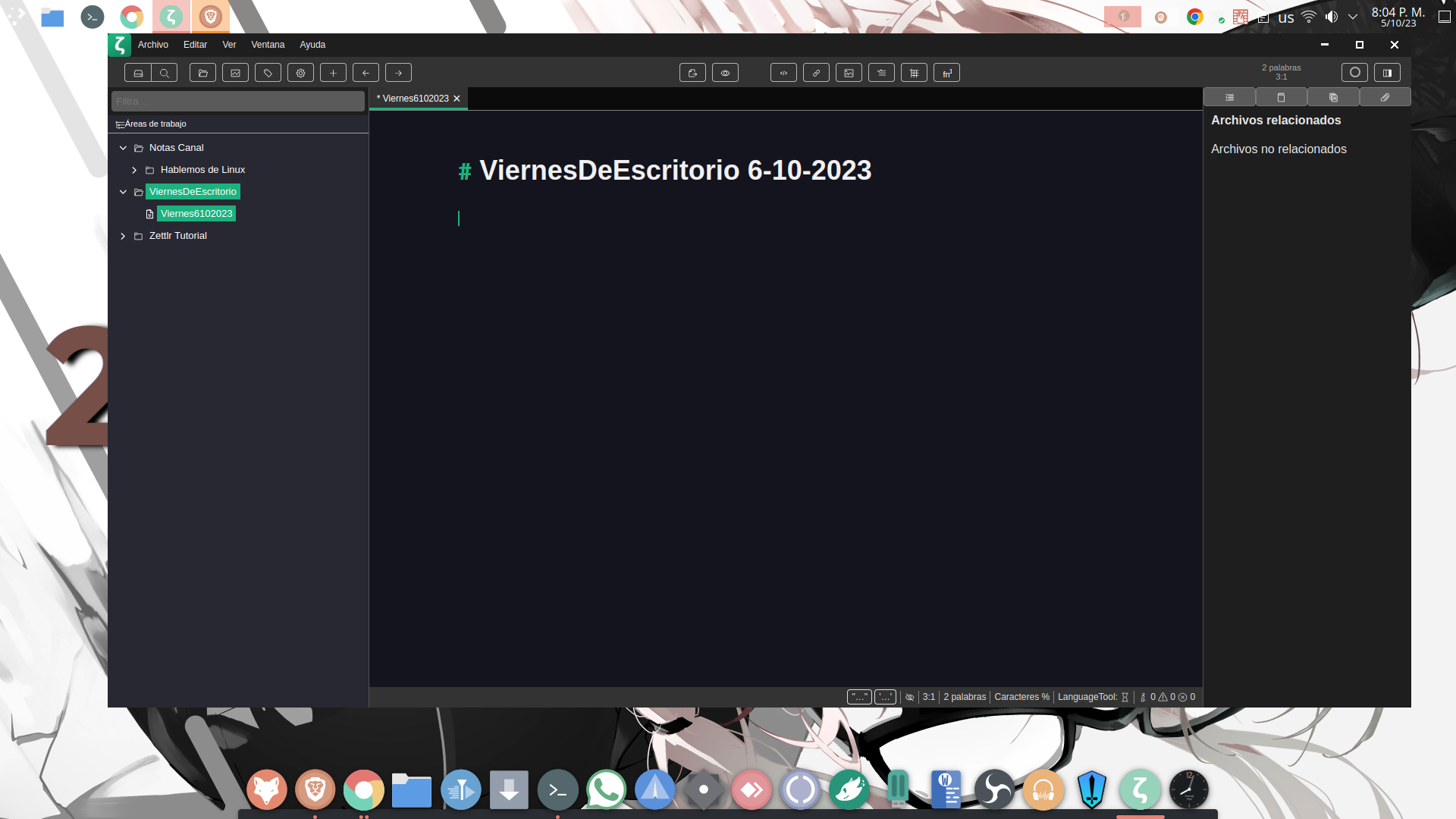Click the 8:04 P. M. clock

[1398, 12]
